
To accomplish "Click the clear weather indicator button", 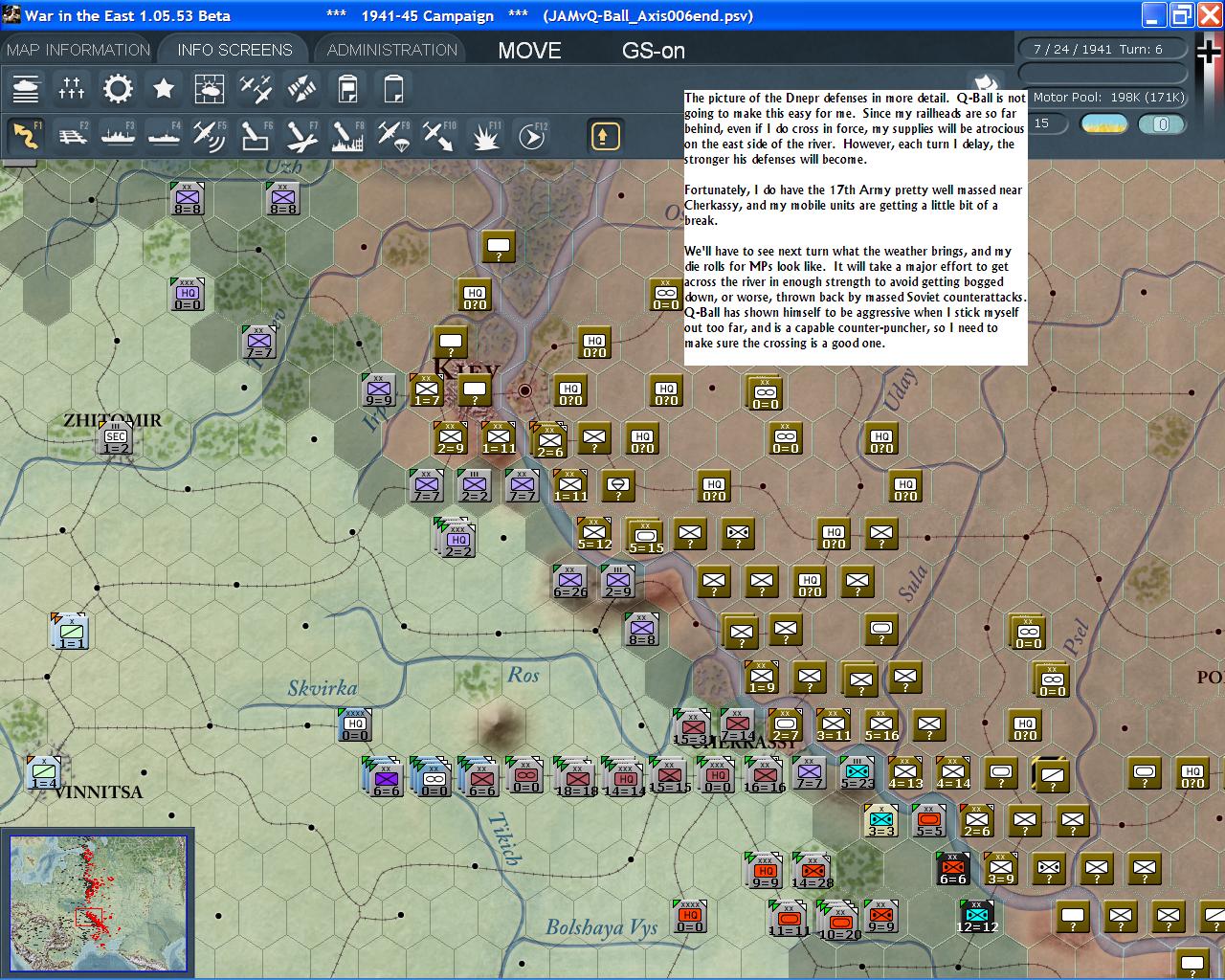I will 1104,123.
